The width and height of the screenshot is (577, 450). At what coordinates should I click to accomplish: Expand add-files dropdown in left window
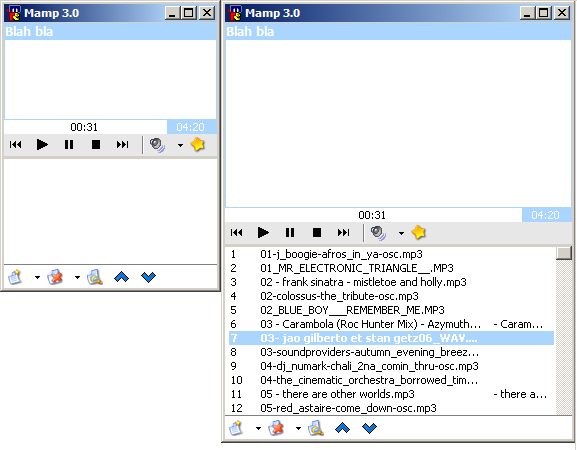point(37,277)
